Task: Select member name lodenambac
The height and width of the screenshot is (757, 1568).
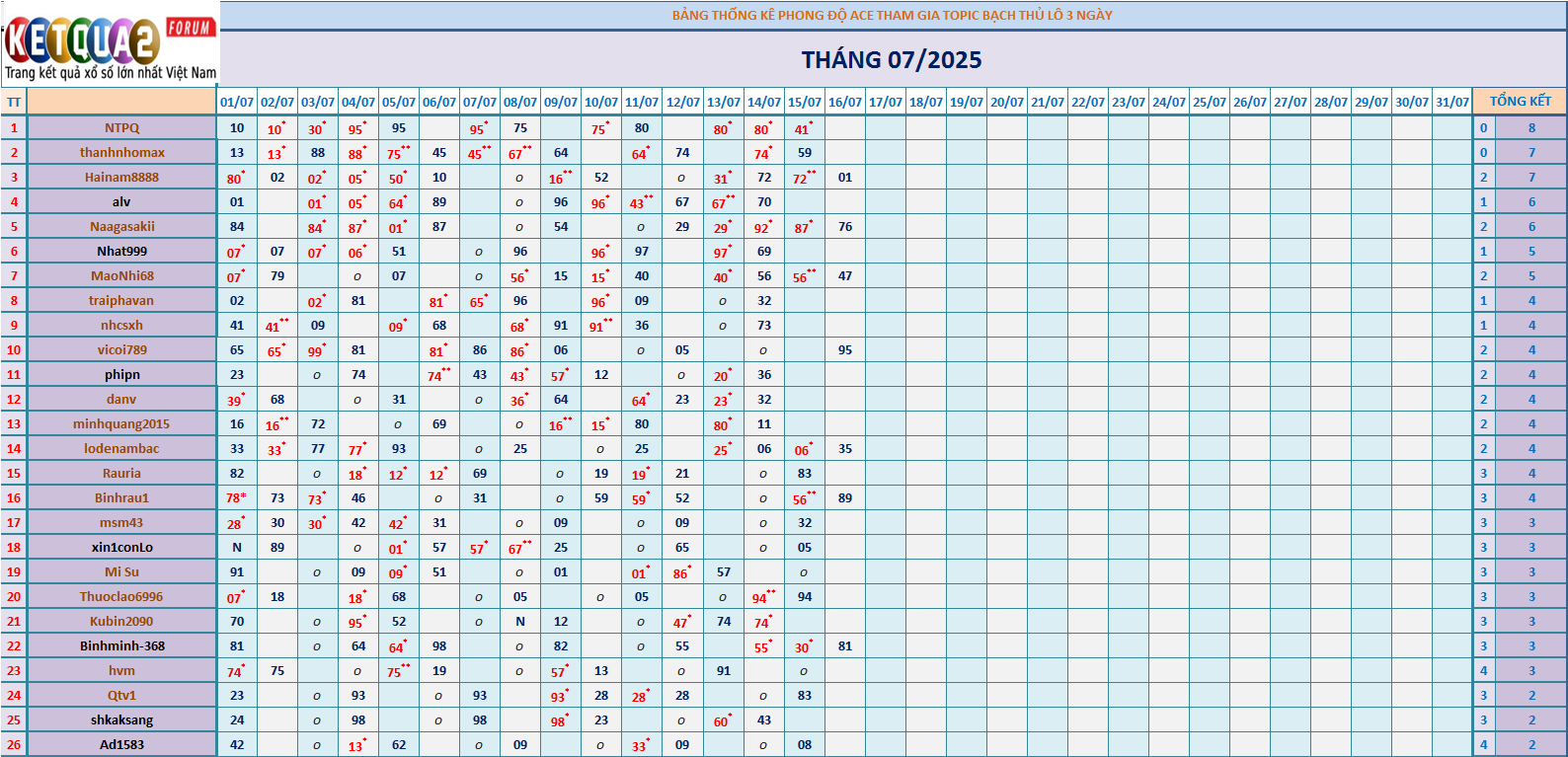Action: click(122, 448)
